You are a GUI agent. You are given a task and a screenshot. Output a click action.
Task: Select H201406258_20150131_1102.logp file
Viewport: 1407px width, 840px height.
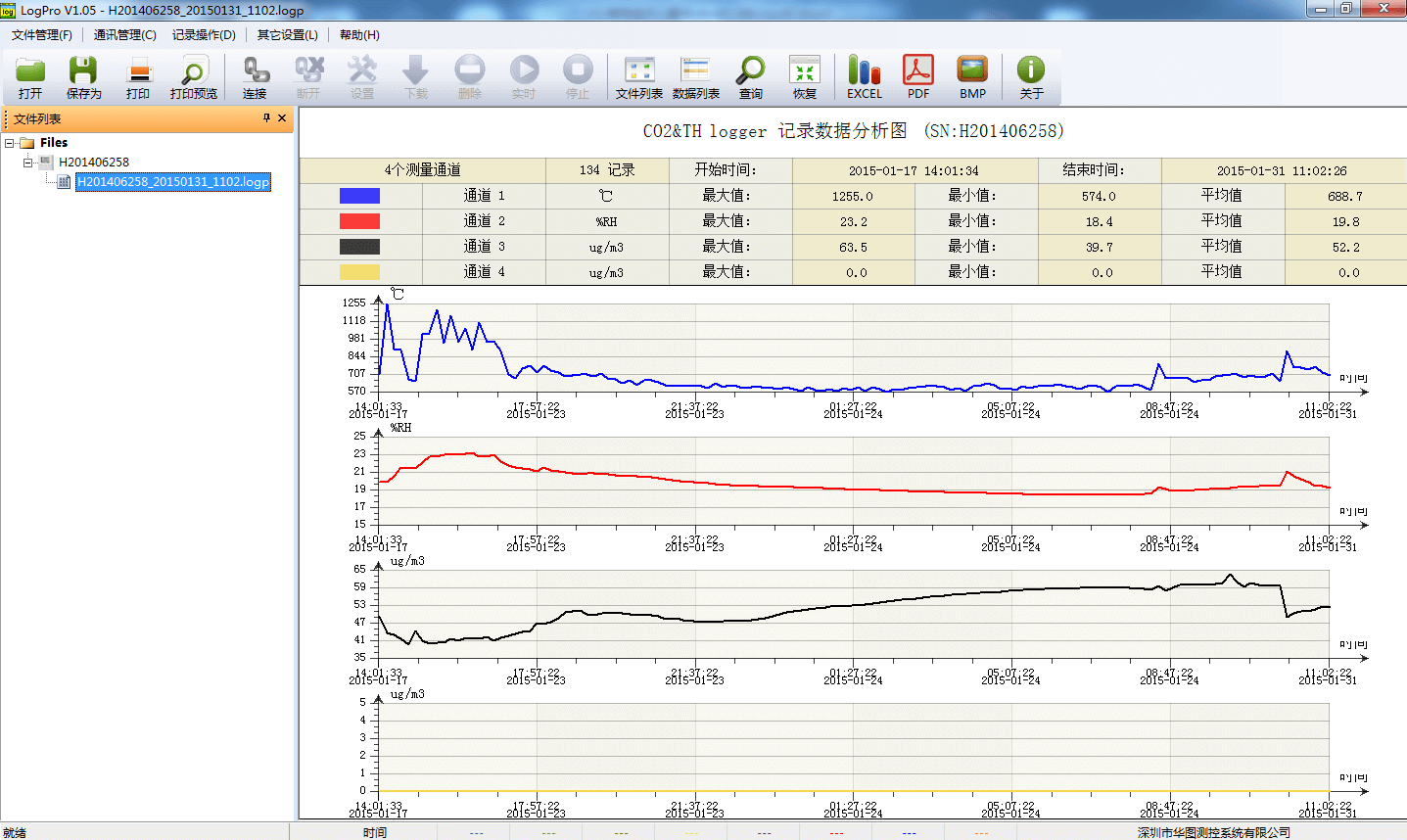click(x=172, y=182)
